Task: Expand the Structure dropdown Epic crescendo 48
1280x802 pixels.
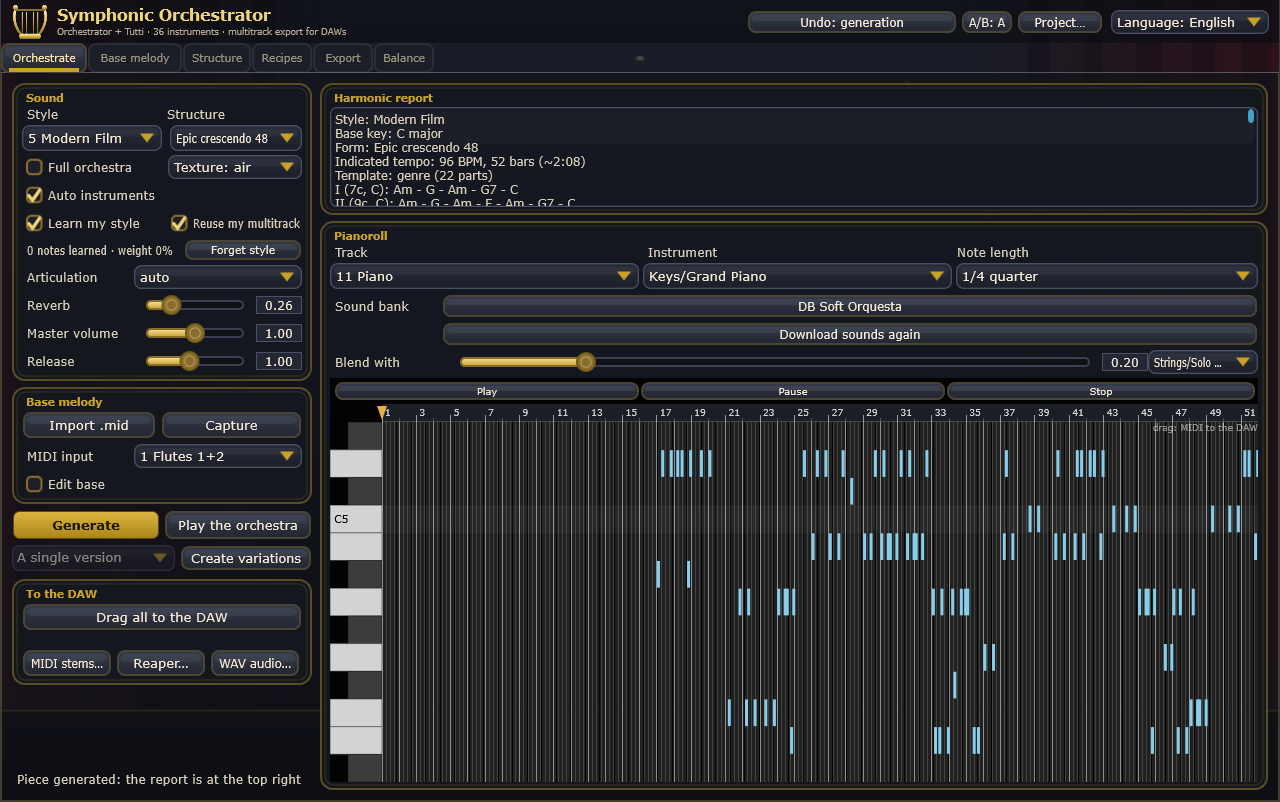Action: click(235, 138)
